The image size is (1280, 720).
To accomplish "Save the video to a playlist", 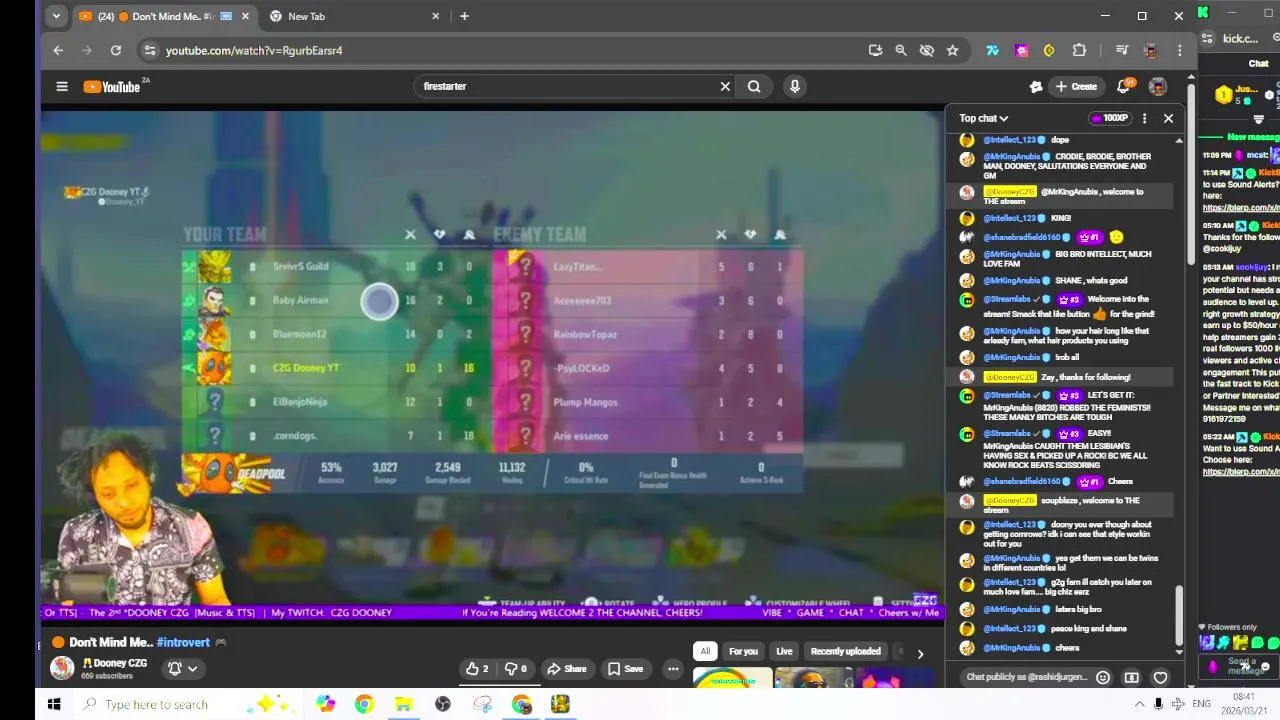I will [x=626, y=669].
